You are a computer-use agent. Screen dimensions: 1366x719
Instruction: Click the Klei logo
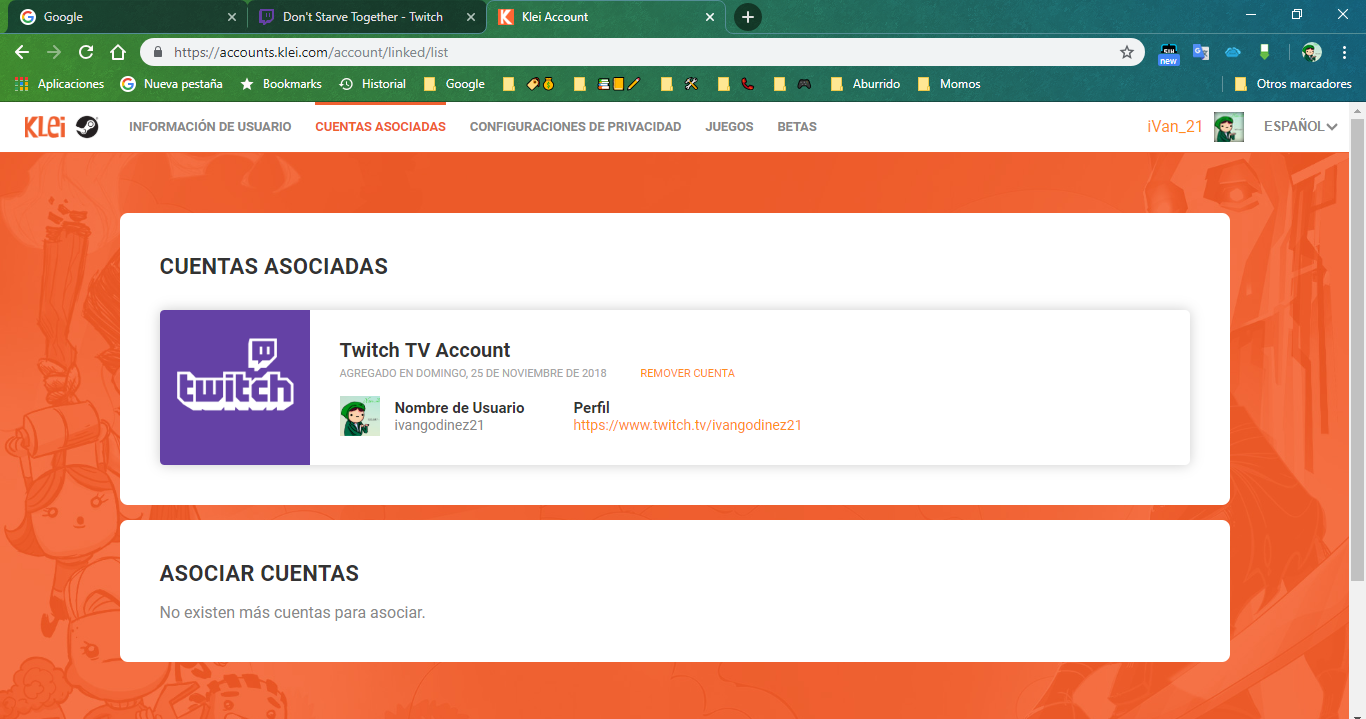point(46,127)
